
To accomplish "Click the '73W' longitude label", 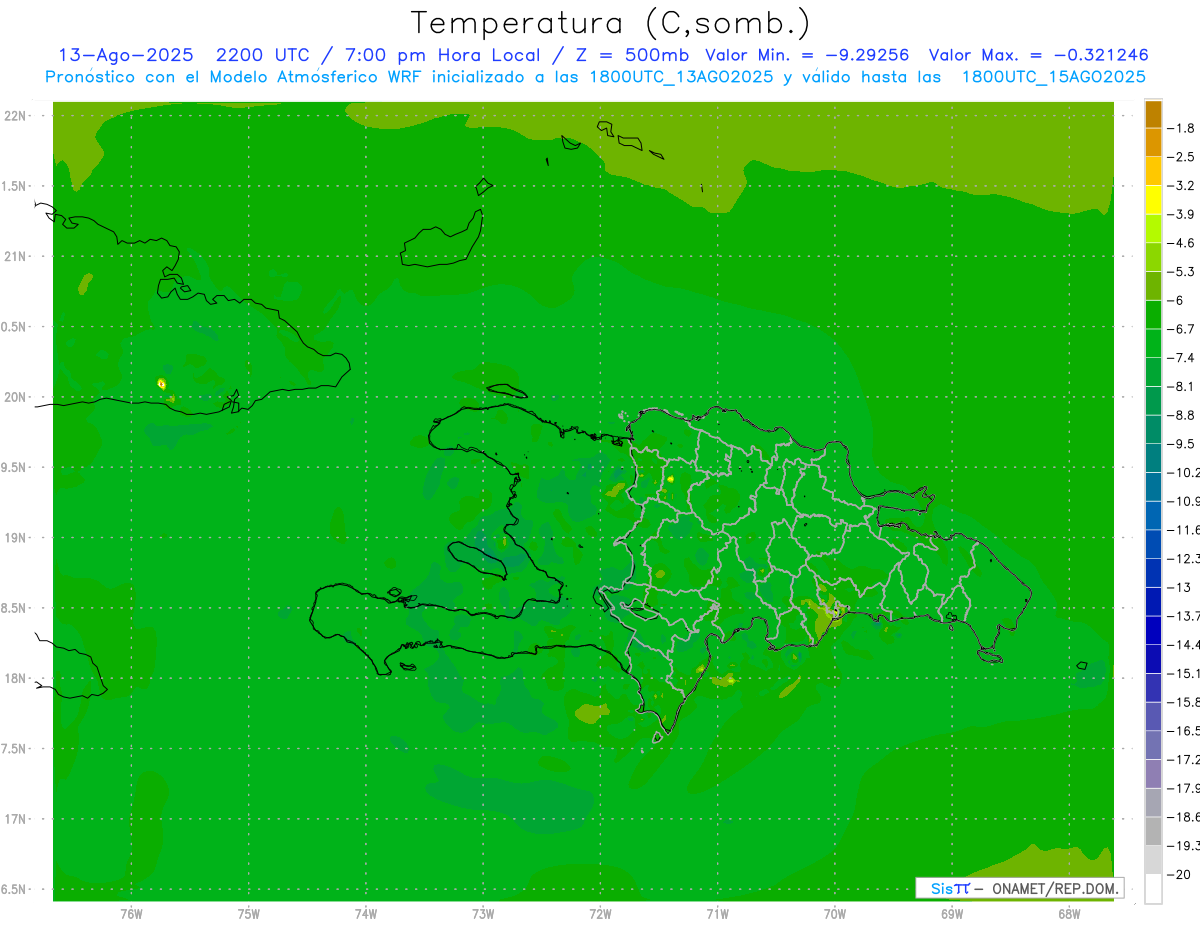I will [x=483, y=914].
